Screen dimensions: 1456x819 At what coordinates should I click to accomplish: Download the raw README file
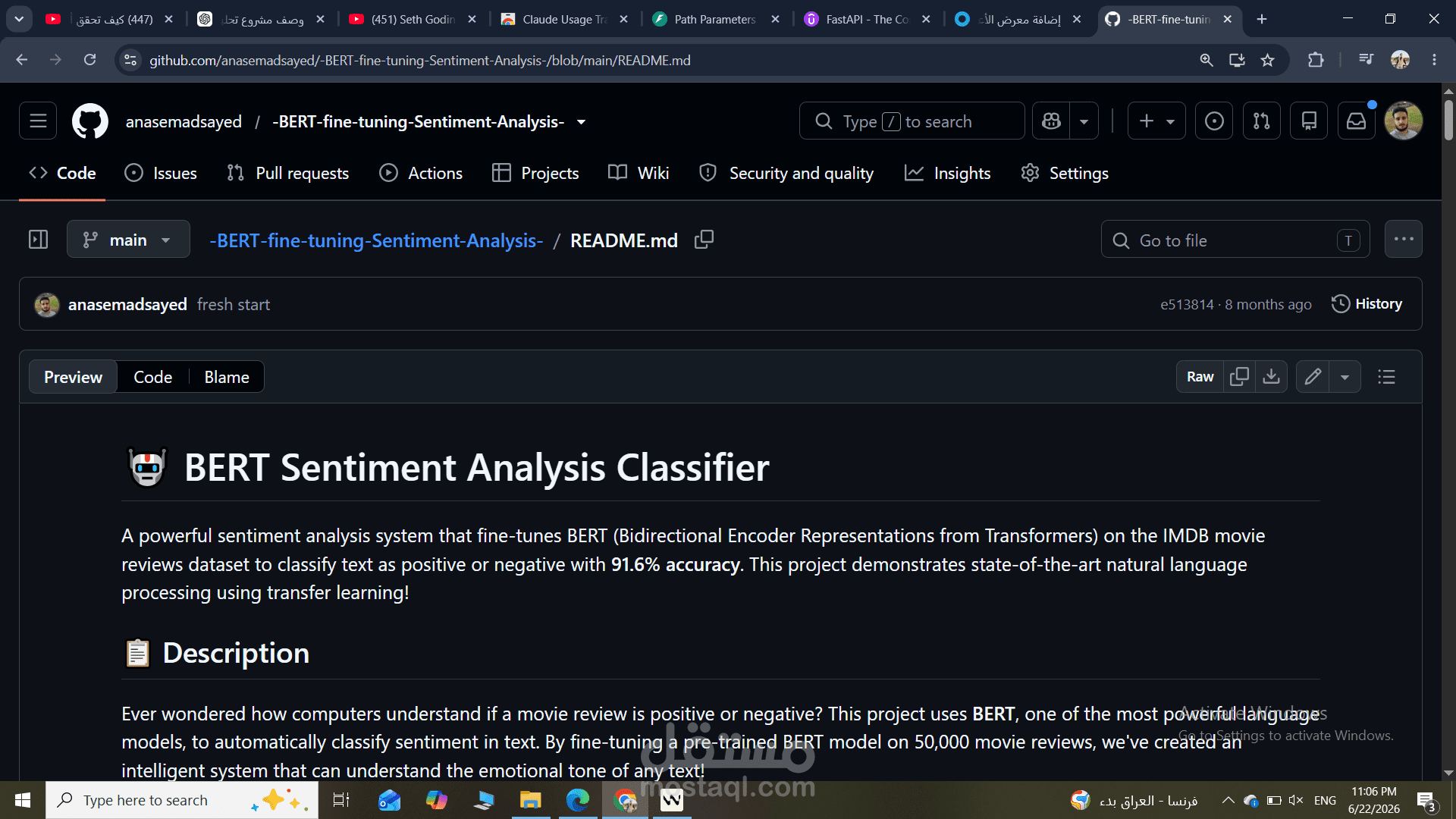(1271, 376)
